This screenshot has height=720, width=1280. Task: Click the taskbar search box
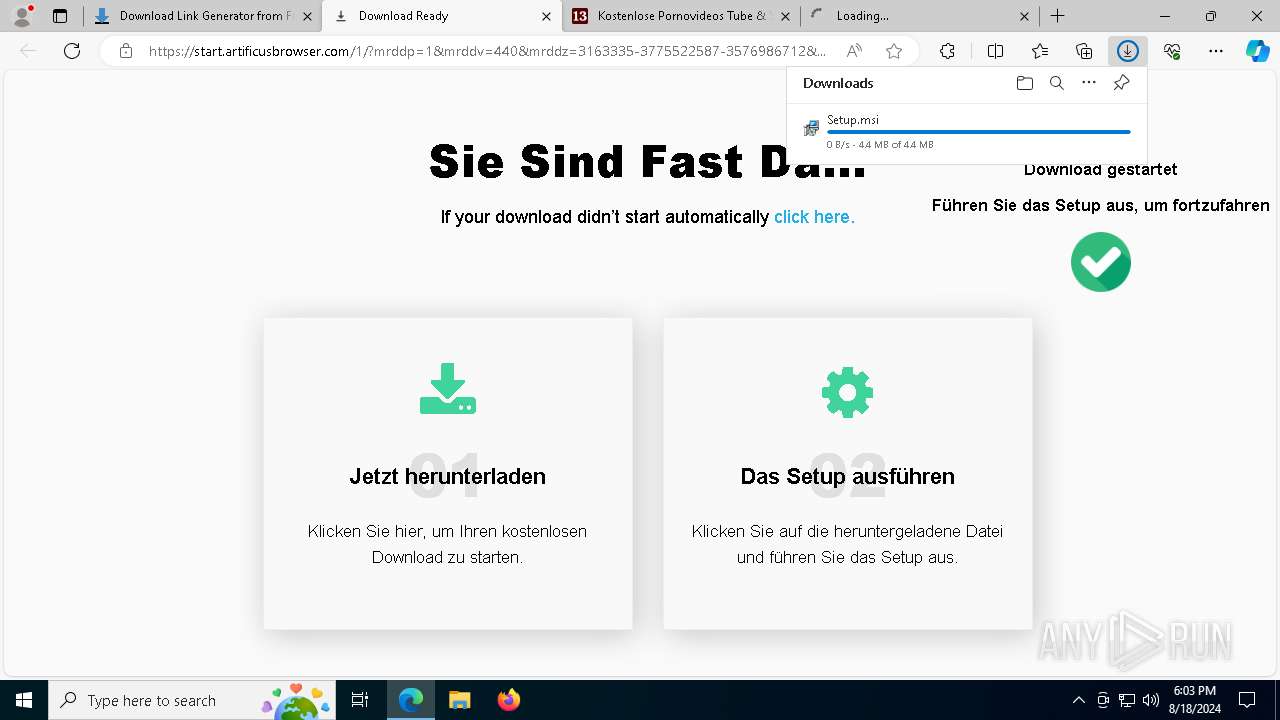pyautogui.click(x=193, y=700)
